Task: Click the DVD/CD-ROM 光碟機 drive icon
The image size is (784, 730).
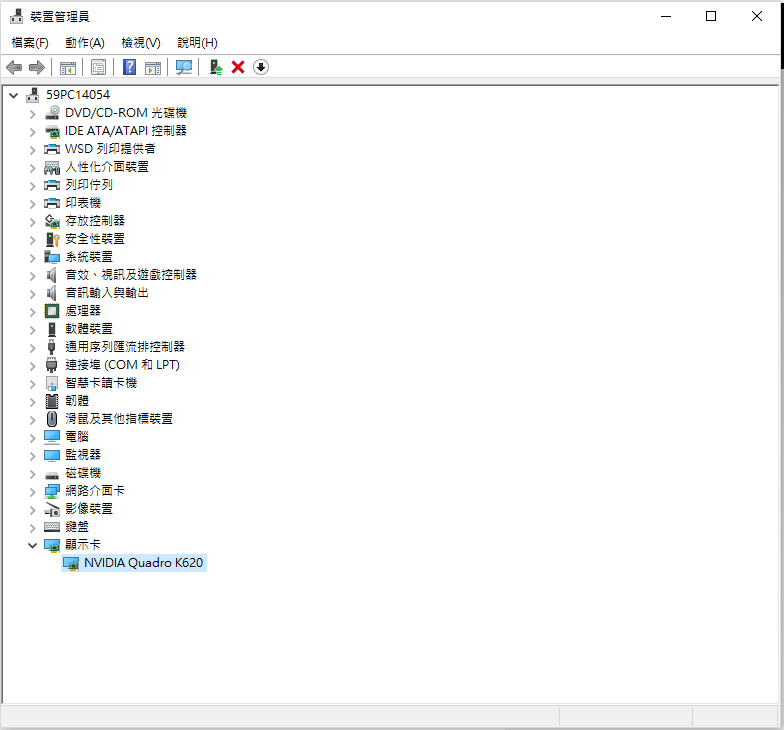Action: (52, 113)
